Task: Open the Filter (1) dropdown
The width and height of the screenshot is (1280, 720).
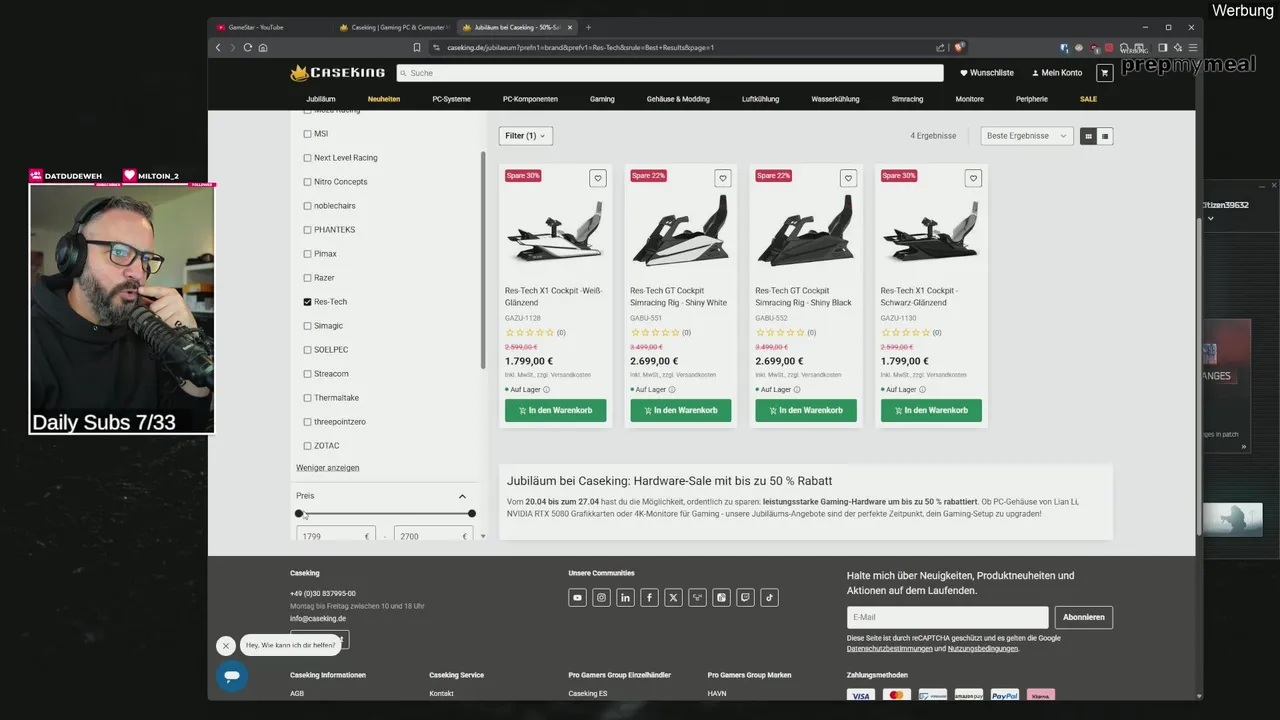Action: click(x=525, y=136)
